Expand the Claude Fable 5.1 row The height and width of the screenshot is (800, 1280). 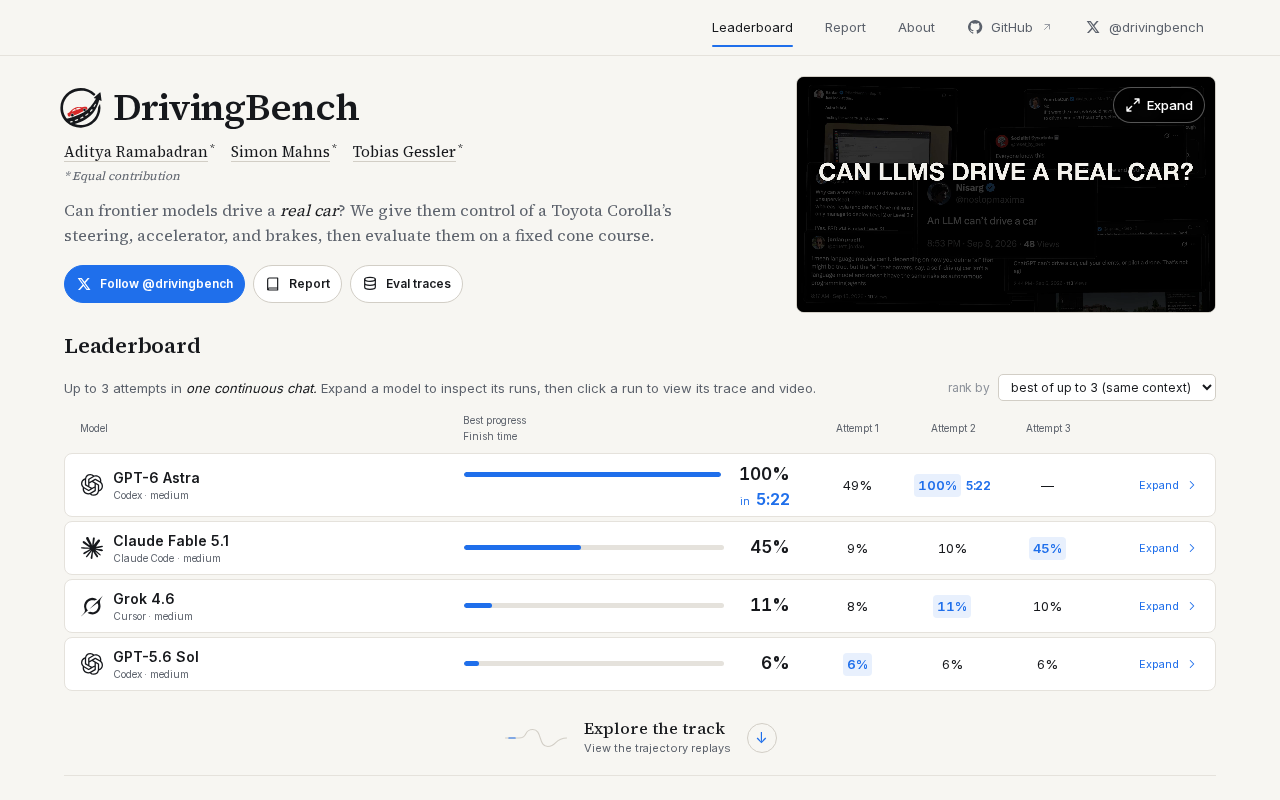click(1167, 548)
